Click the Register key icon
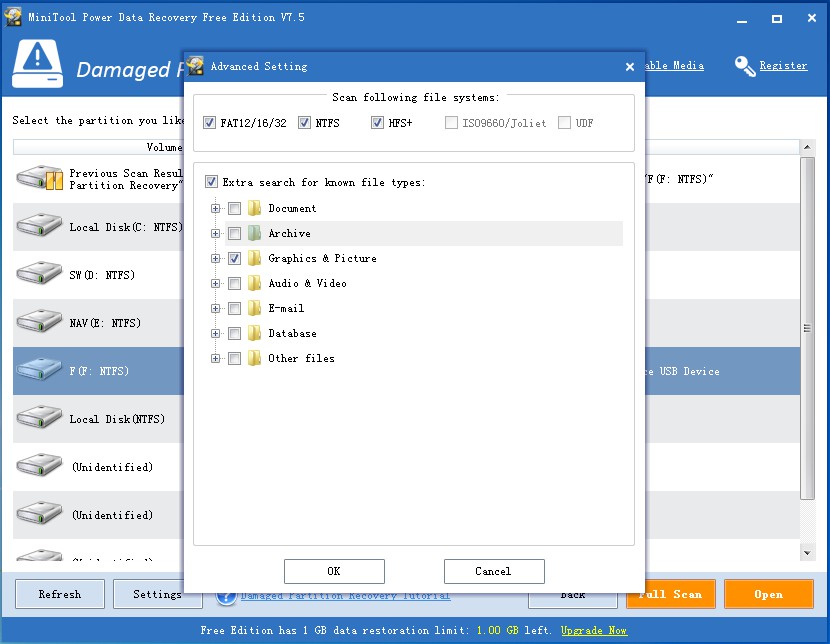This screenshot has height=644, width=830. coord(745,66)
